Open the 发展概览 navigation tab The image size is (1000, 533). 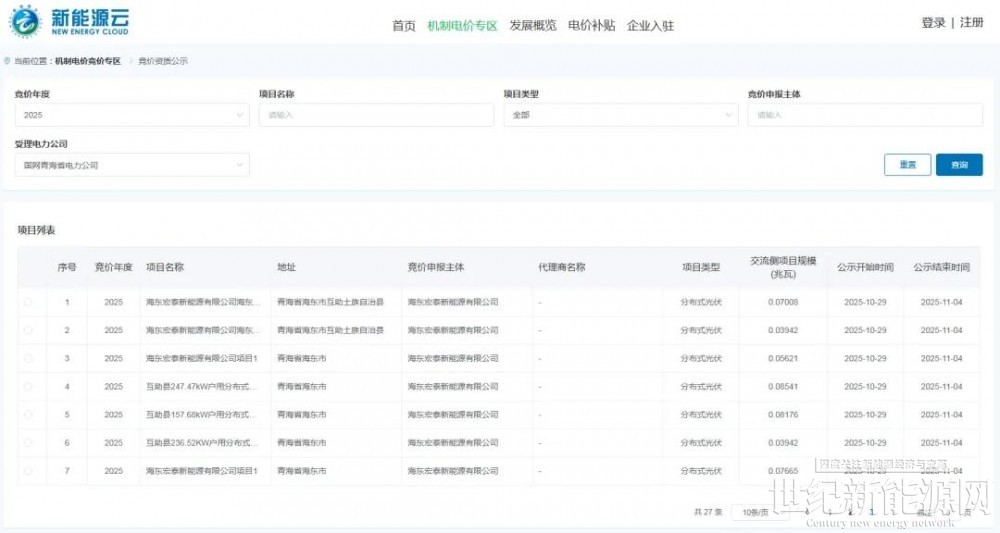[x=532, y=26]
